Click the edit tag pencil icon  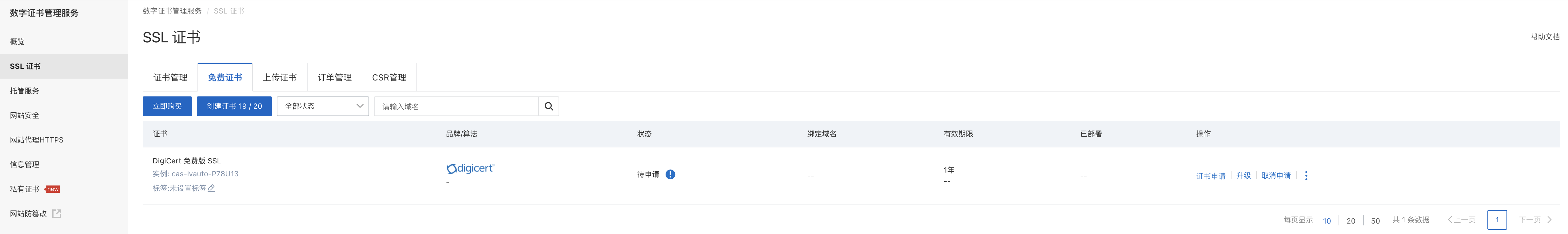pos(211,189)
